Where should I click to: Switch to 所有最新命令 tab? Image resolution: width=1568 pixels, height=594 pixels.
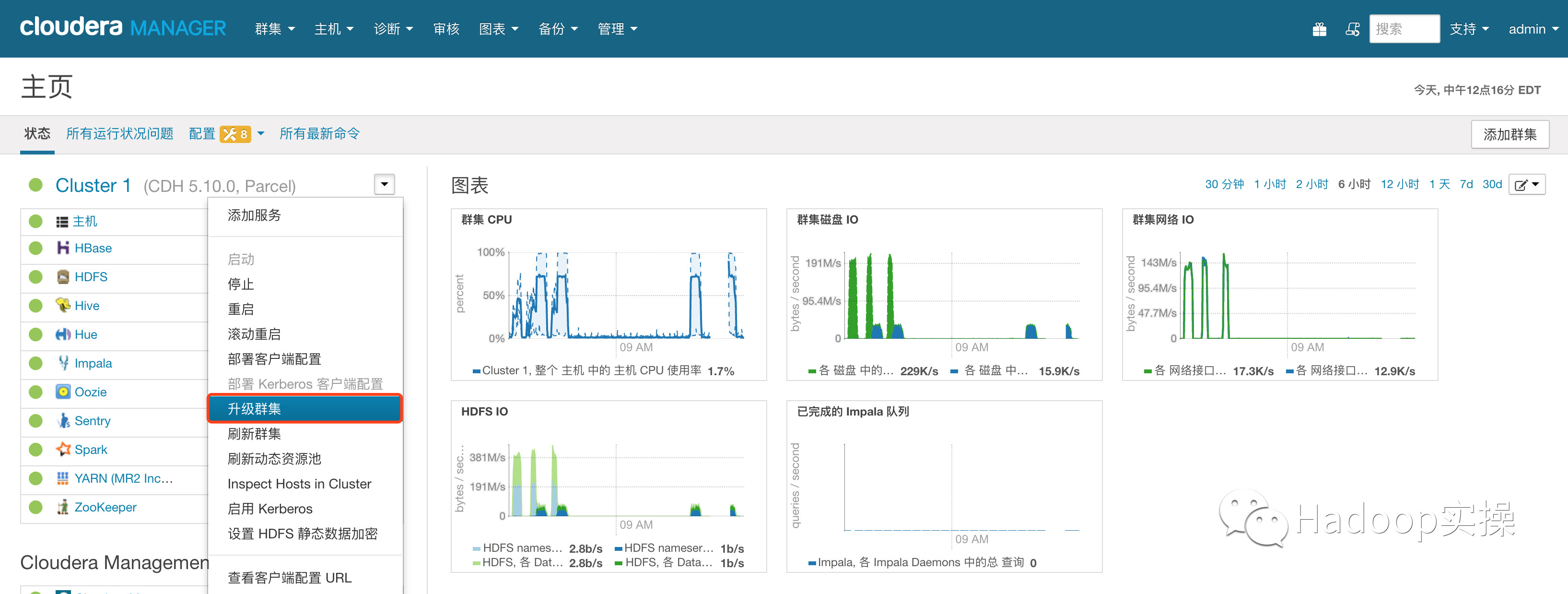coord(319,133)
